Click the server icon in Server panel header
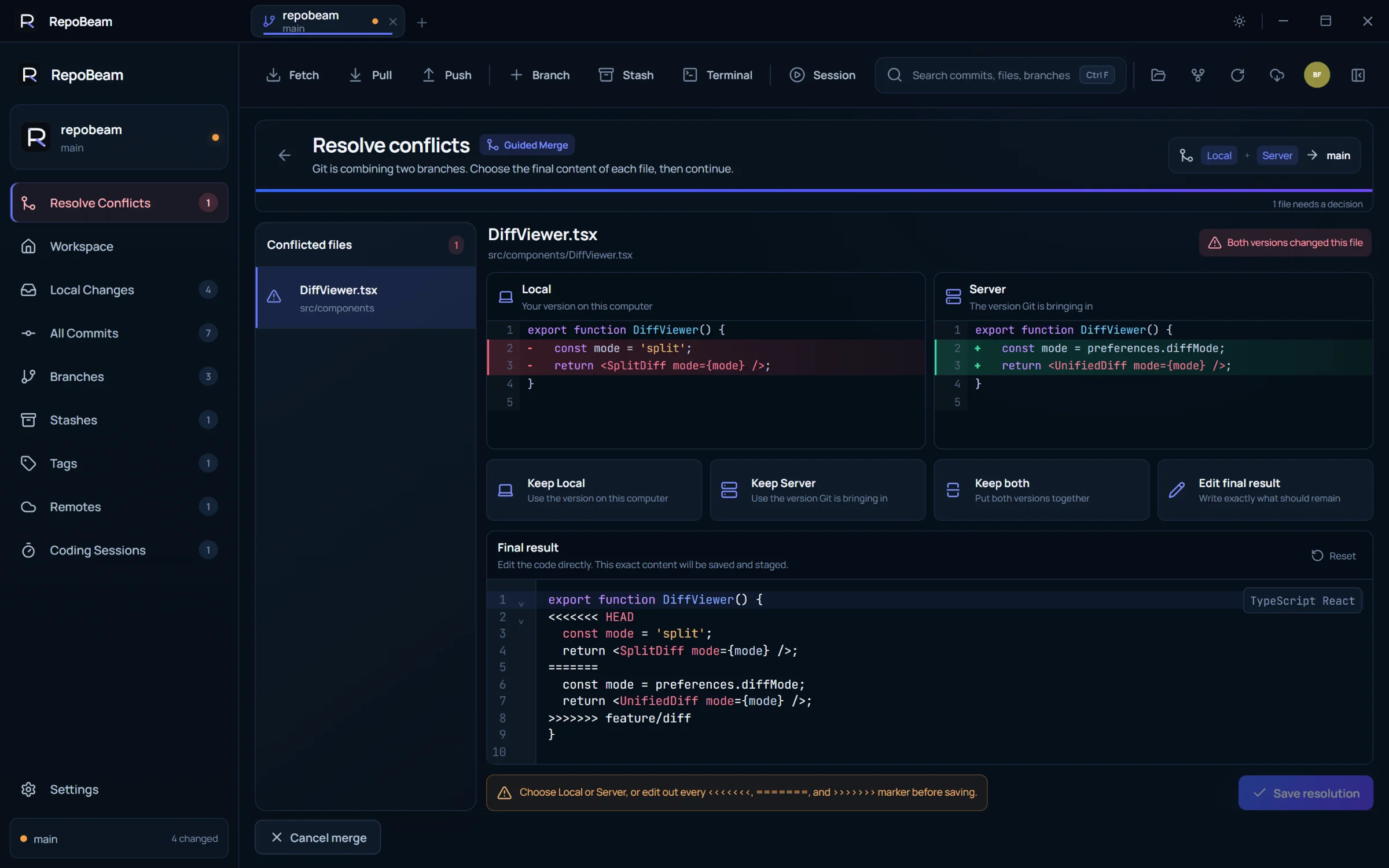Screen dimensions: 1389x868 coord(953,297)
